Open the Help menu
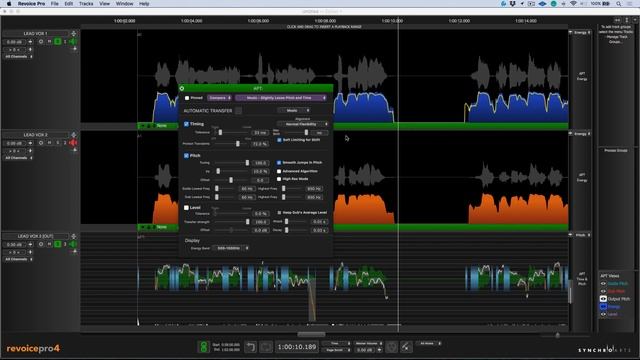 click(144, 4)
